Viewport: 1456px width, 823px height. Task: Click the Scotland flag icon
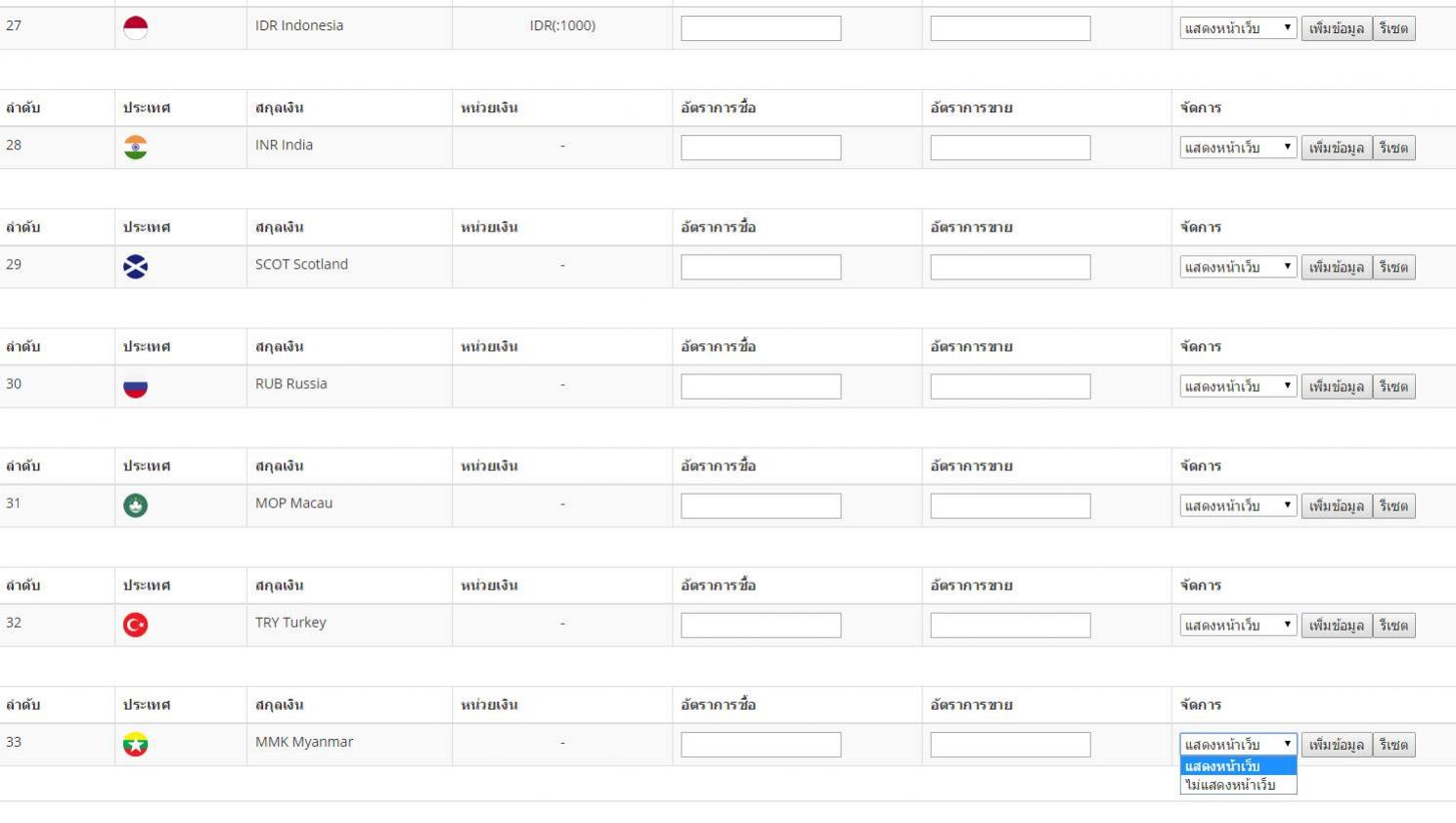pos(136,267)
